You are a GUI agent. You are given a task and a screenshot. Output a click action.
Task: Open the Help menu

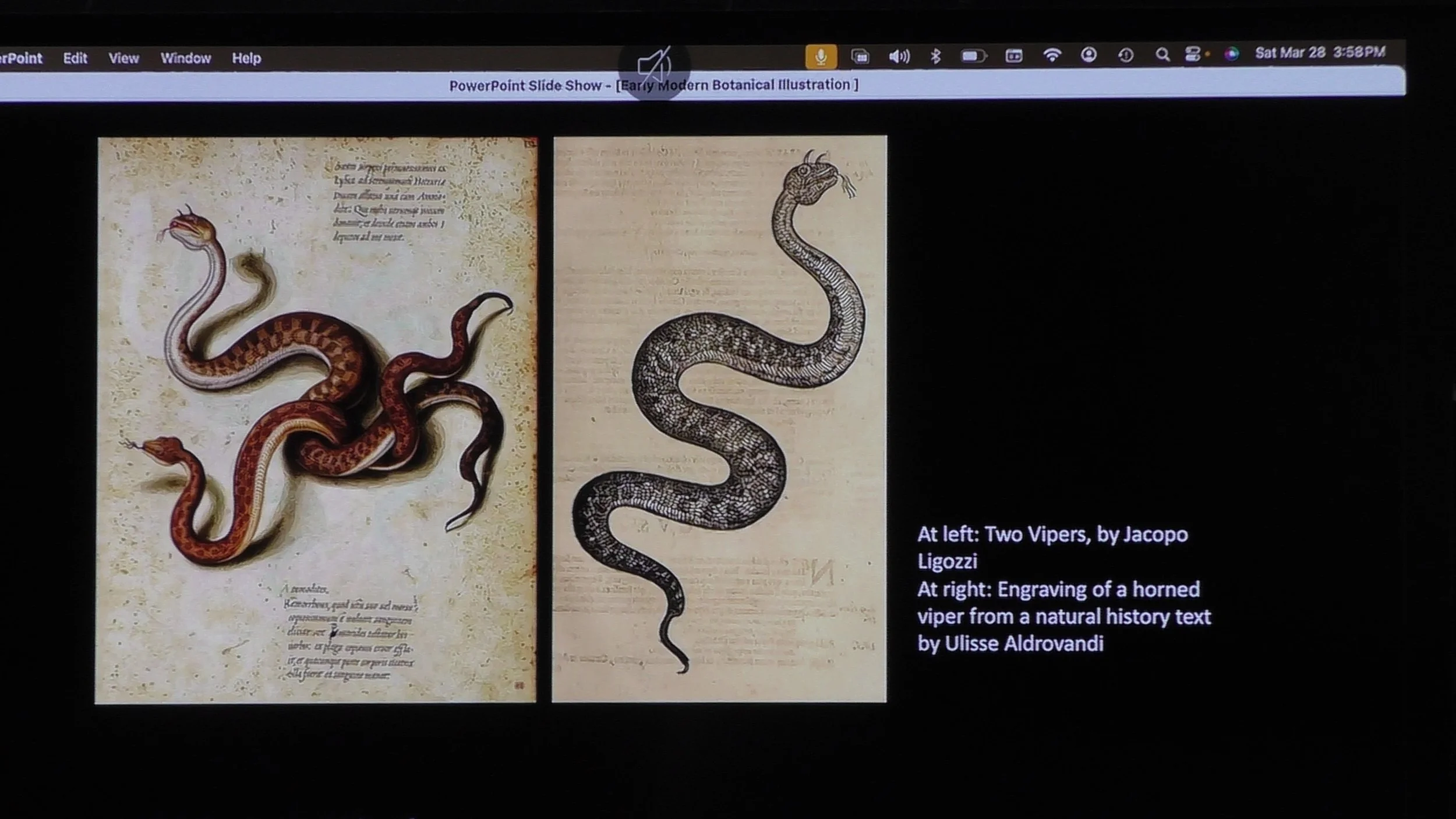[246, 58]
